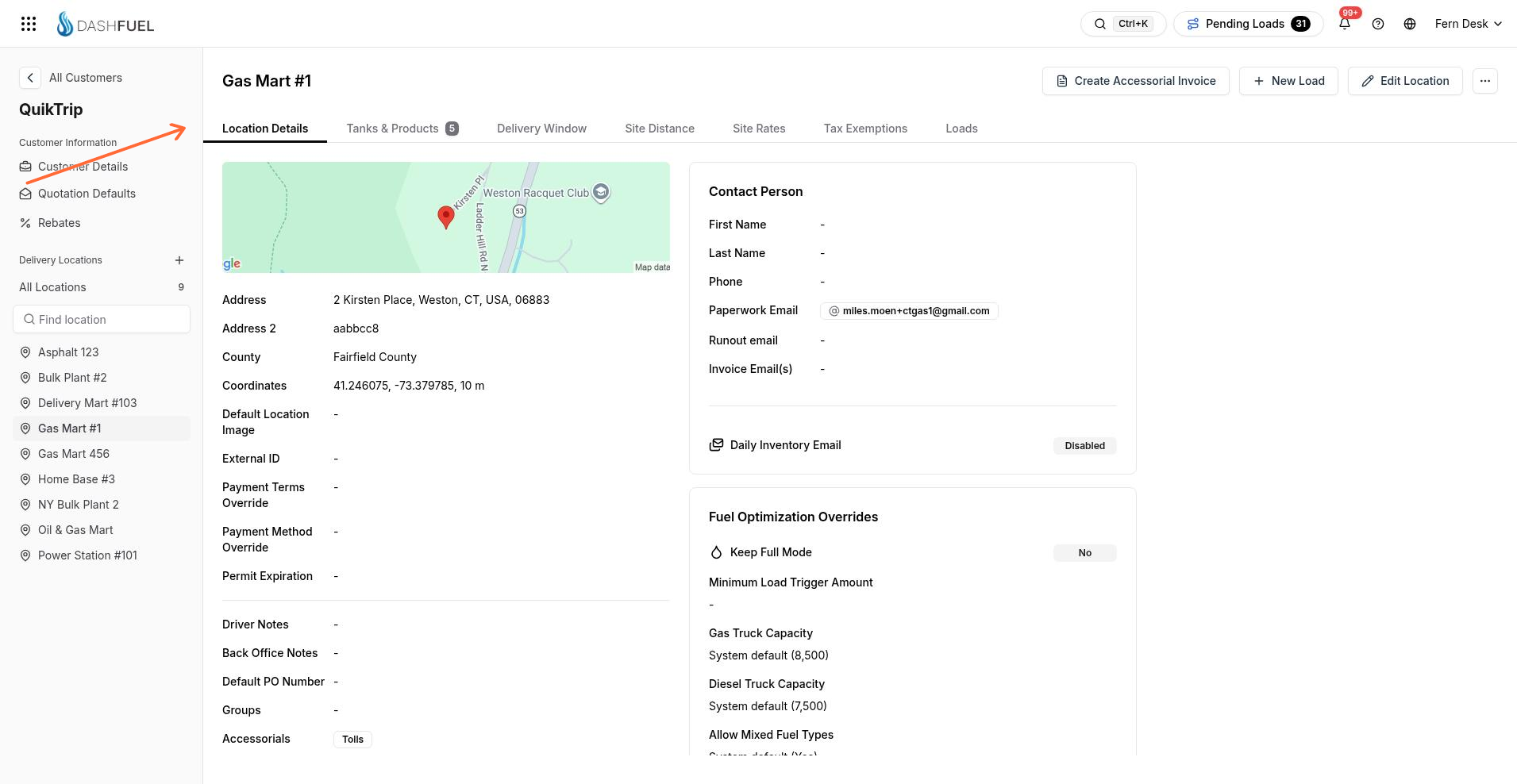This screenshot has height=784, width=1517.
Task: Open more options ellipsis menu
Action: click(x=1484, y=81)
